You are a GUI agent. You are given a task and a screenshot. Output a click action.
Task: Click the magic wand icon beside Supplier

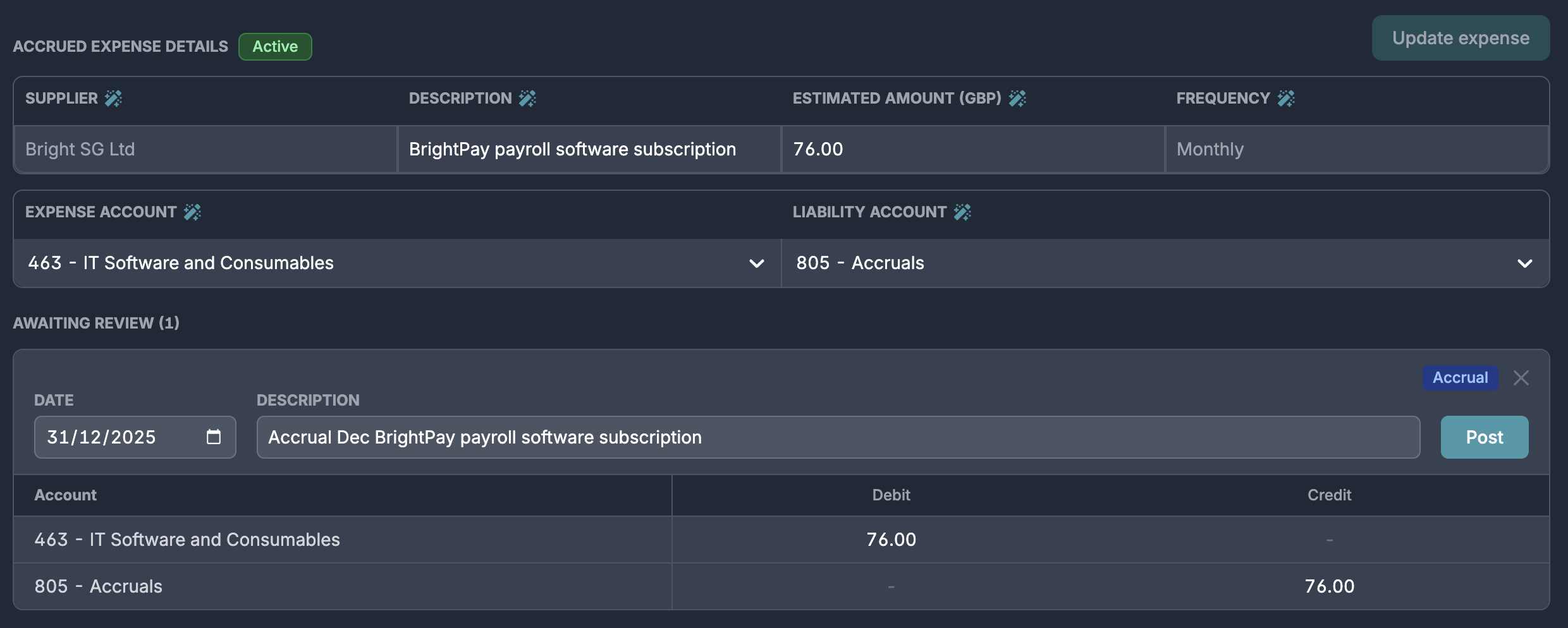click(x=114, y=98)
